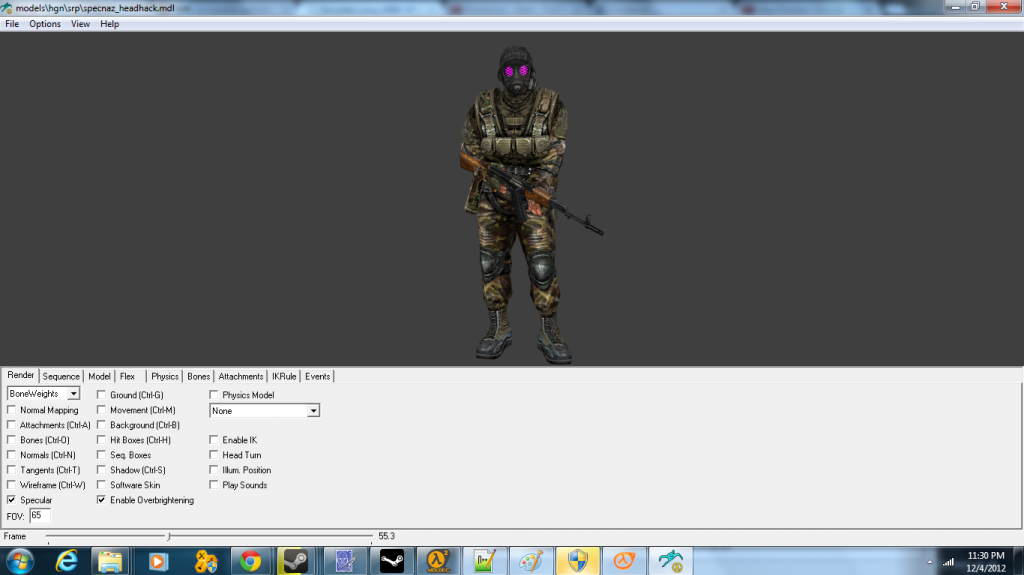Image resolution: width=1024 pixels, height=575 pixels.
Task: Open Windows Media Player taskbar icon
Action: pyautogui.click(x=158, y=561)
